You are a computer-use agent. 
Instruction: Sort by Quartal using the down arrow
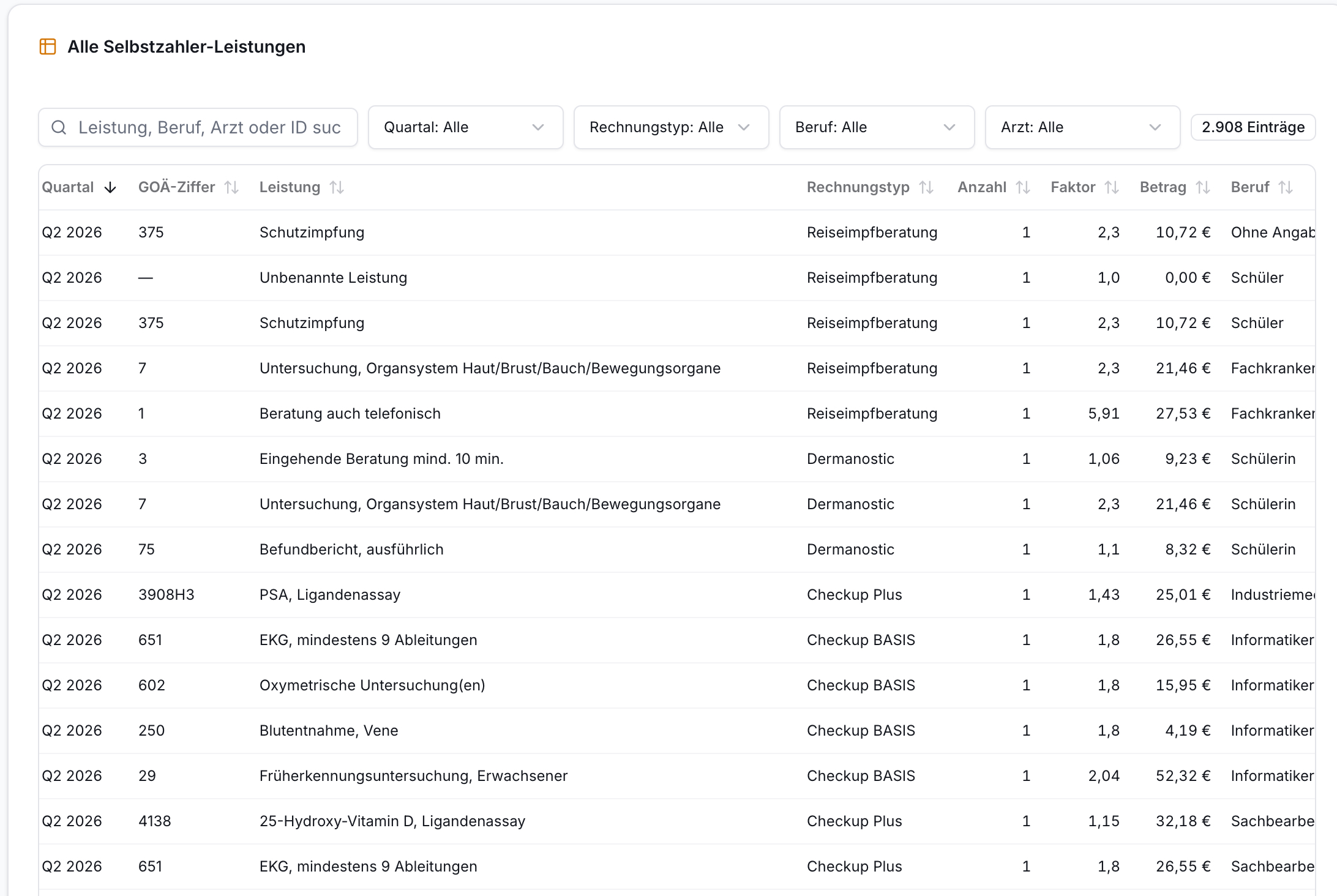(110, 187)
